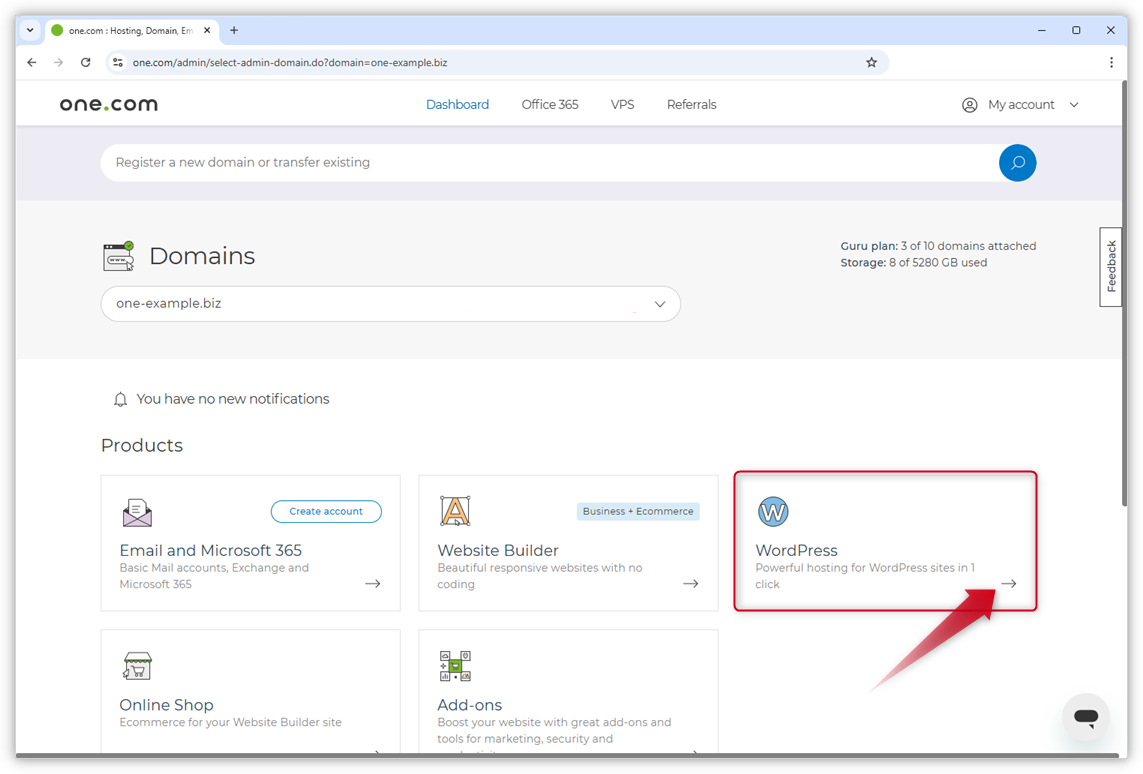Open the VPS section

click(x=622, y=104)
